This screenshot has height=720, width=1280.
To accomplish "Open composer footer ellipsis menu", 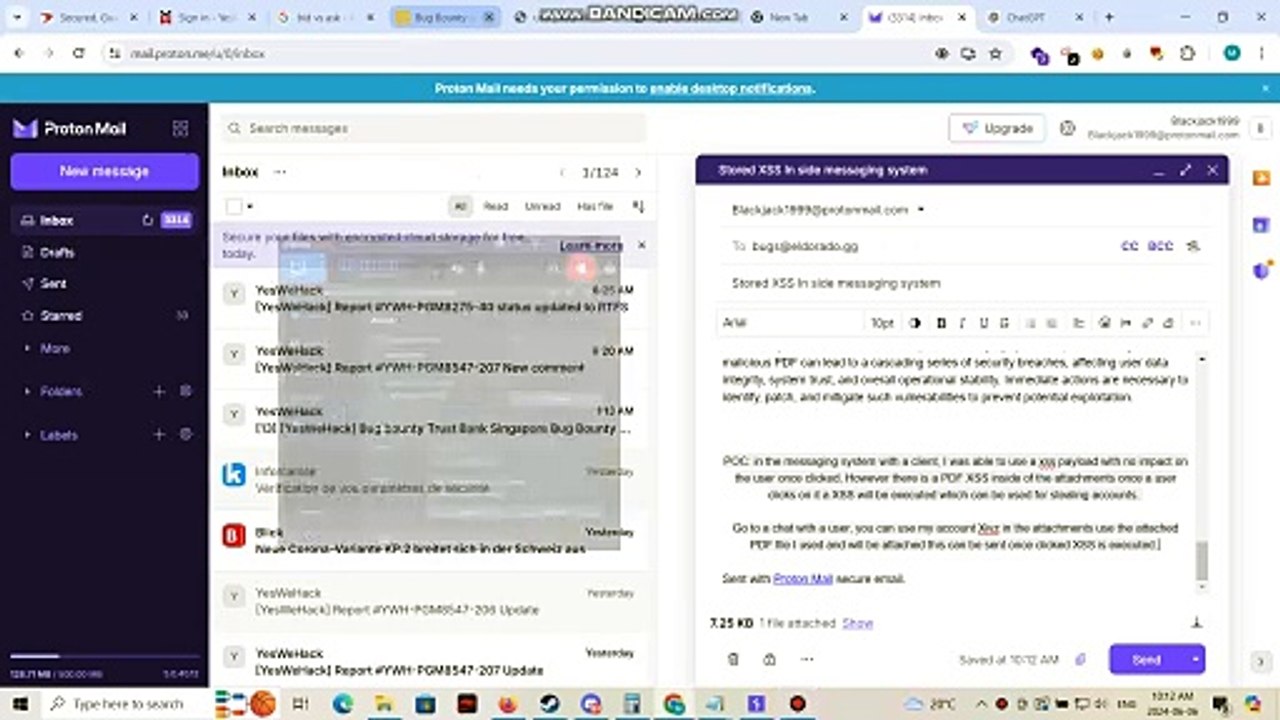I will [807, 659].
